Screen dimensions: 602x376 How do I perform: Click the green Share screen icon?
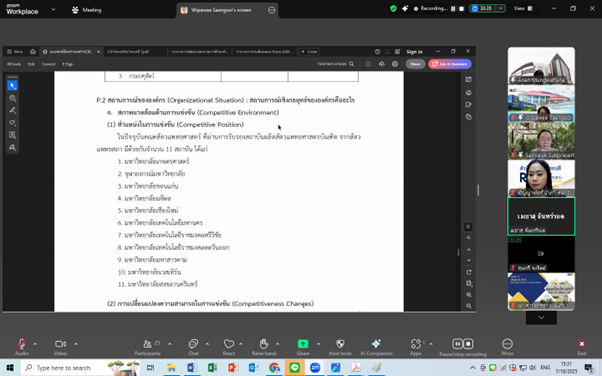[303, 344]
